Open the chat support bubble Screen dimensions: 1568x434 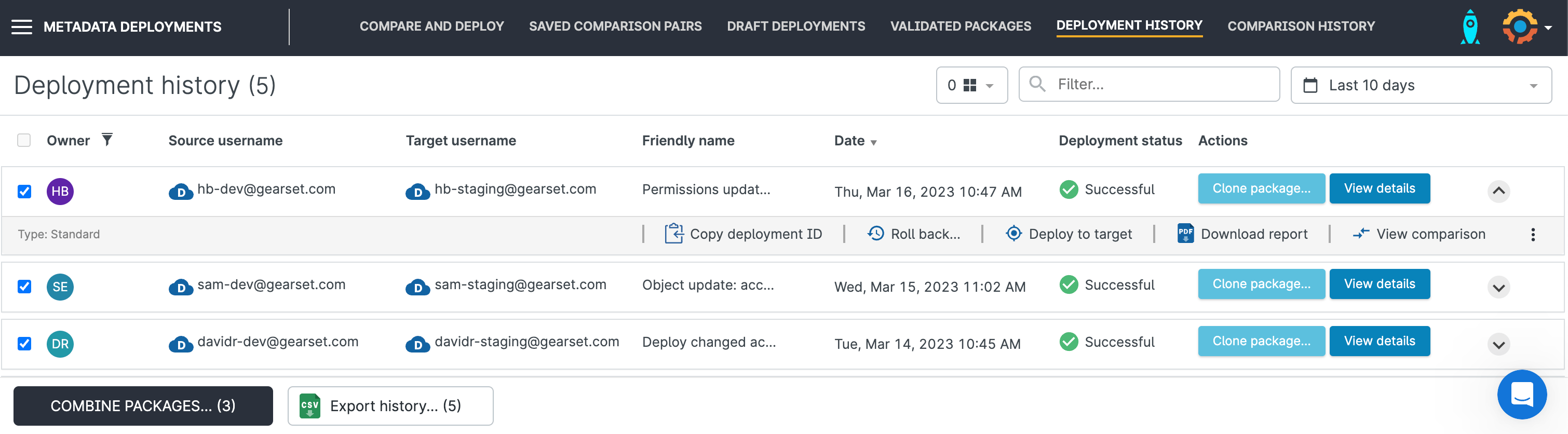pyautogui.click(x=1521, y=395)
